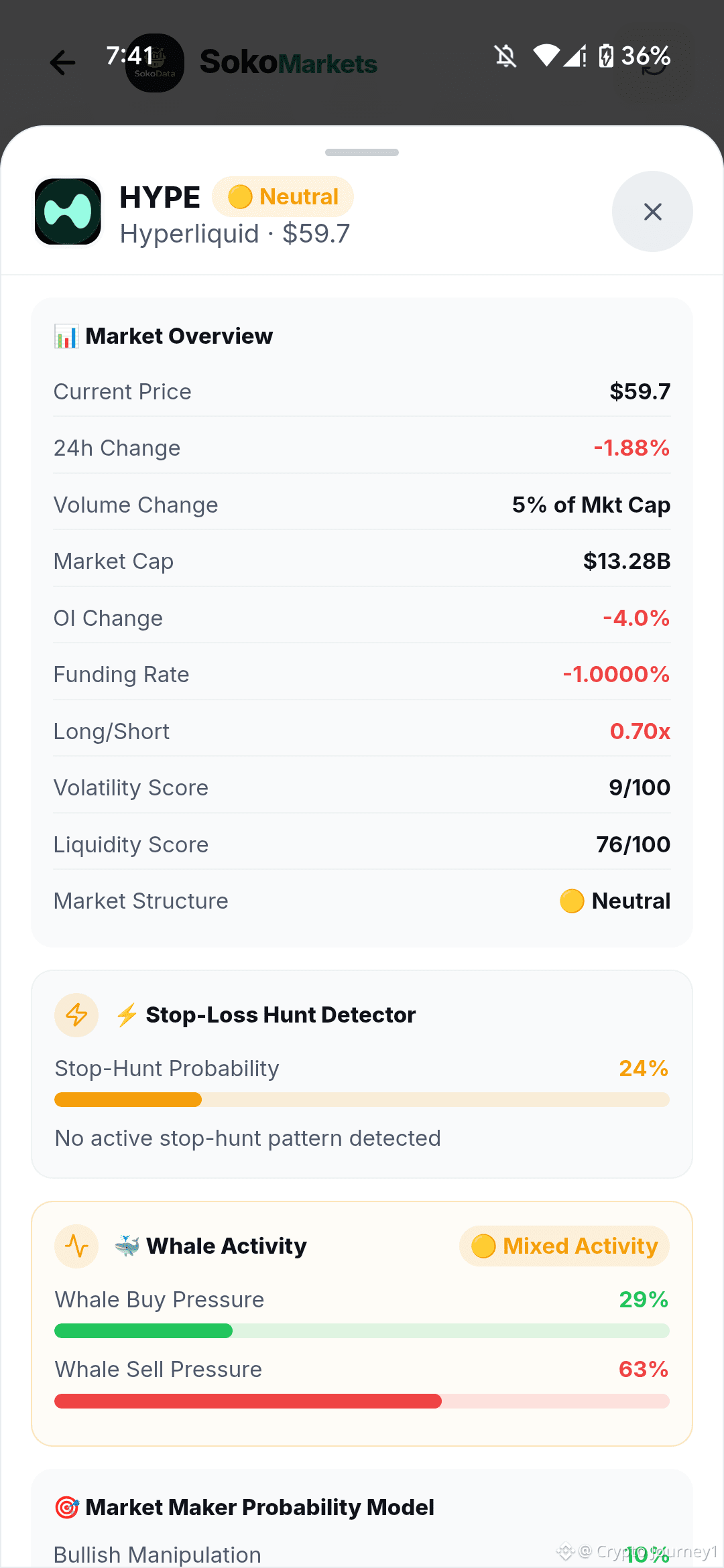Viewport: 724px width, 1568px height.
Task: Tap the back arrow in the header
Action: tap(63, 63)
